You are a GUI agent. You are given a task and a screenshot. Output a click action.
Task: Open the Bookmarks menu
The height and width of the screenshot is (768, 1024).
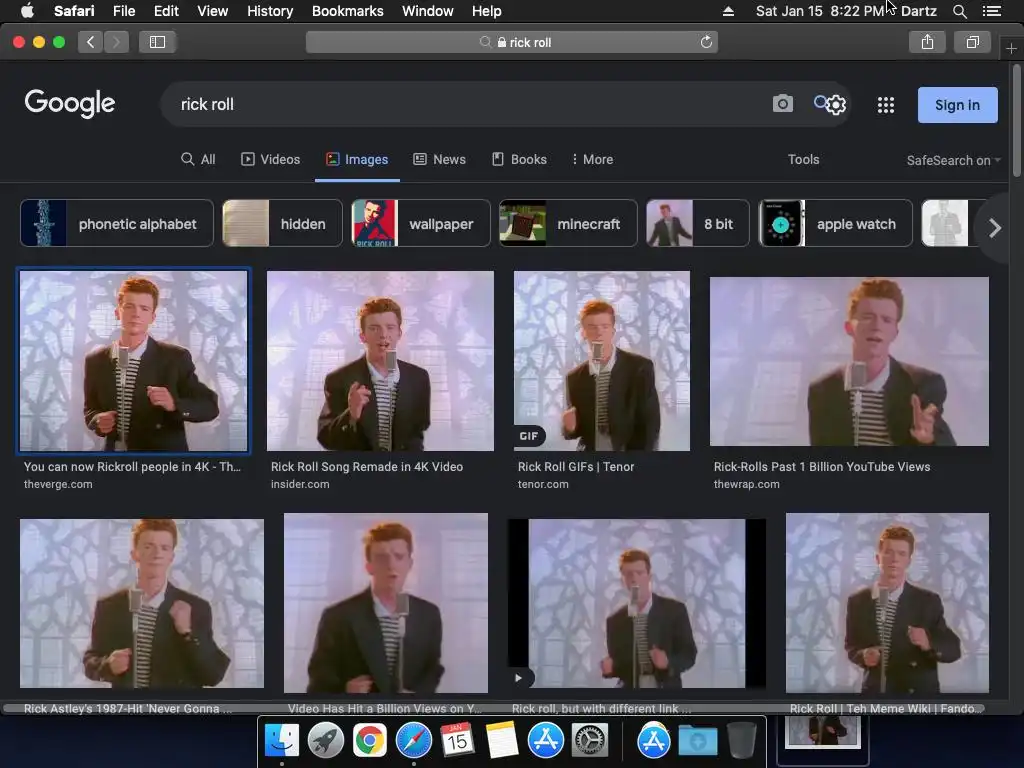pyautogui.click(x=347, y=11)
